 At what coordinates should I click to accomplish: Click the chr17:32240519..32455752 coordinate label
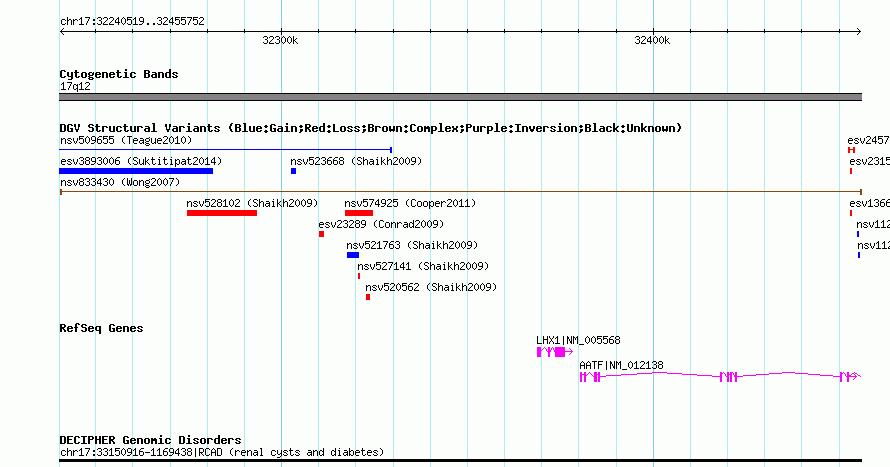click(132, 22)
